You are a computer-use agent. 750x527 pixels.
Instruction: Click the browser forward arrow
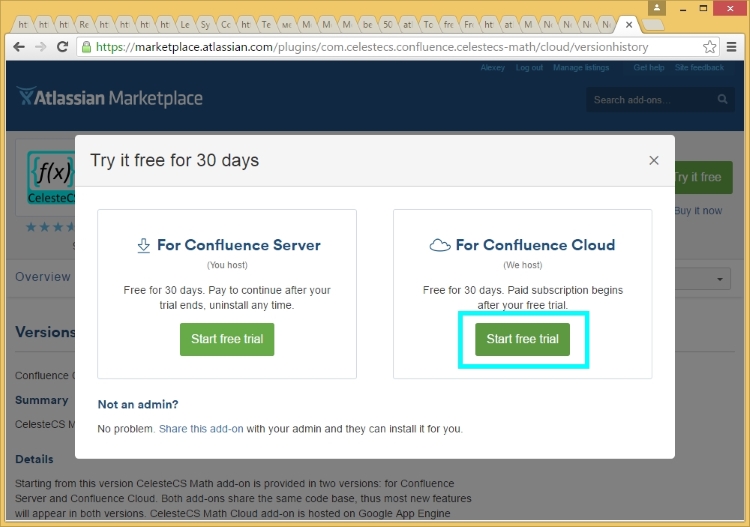pyautogui.click(x=41, y=47)
